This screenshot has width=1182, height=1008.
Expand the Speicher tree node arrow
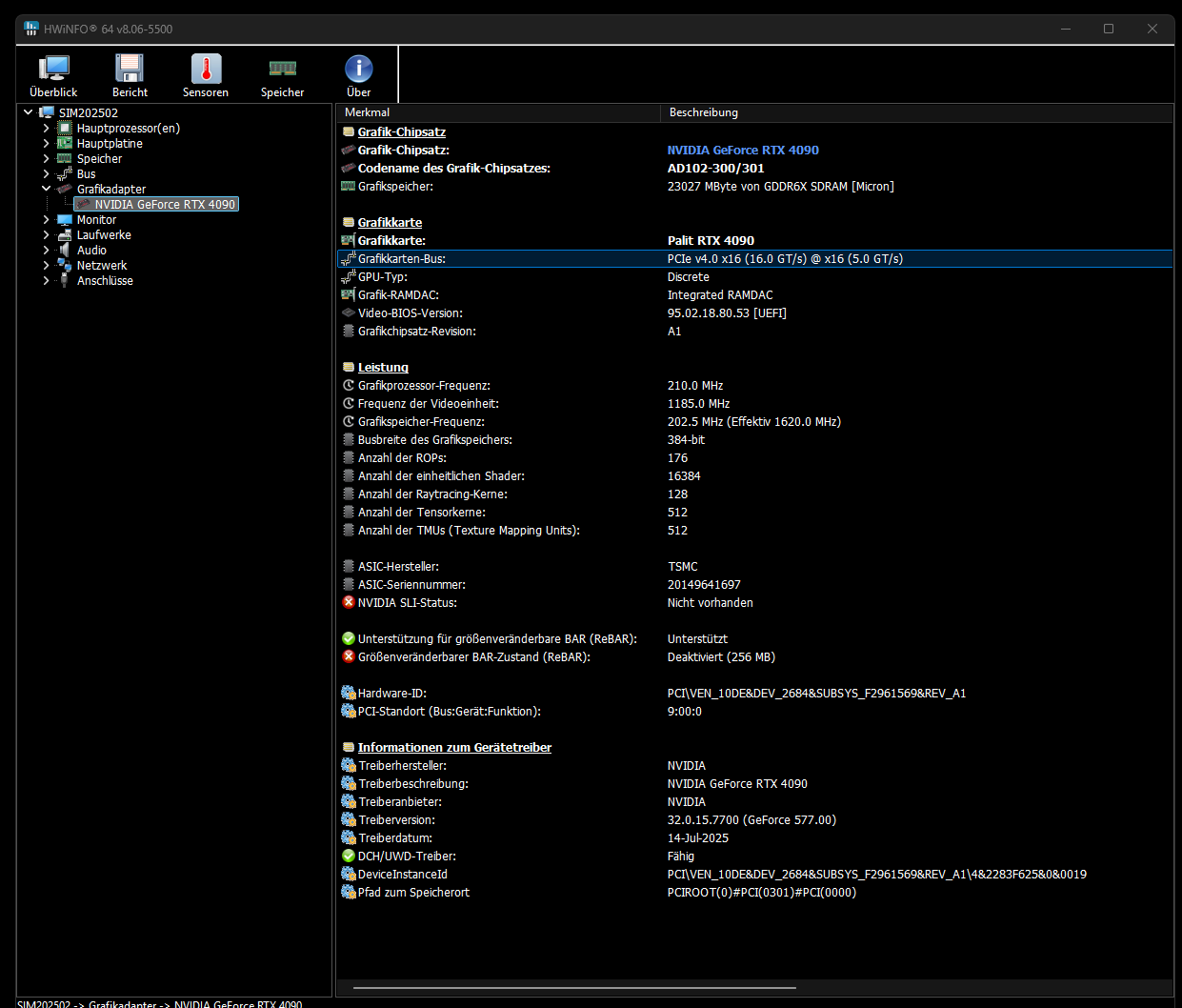click(46, 158)
